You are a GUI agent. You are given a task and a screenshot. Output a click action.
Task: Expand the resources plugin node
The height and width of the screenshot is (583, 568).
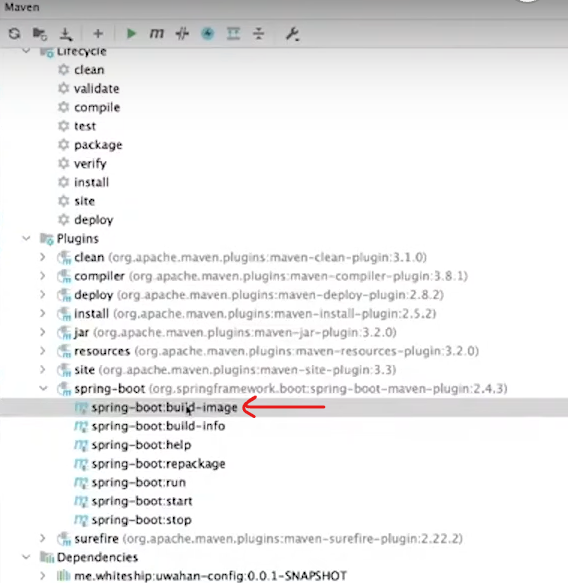pyautogui.click(x=43, y=351)
